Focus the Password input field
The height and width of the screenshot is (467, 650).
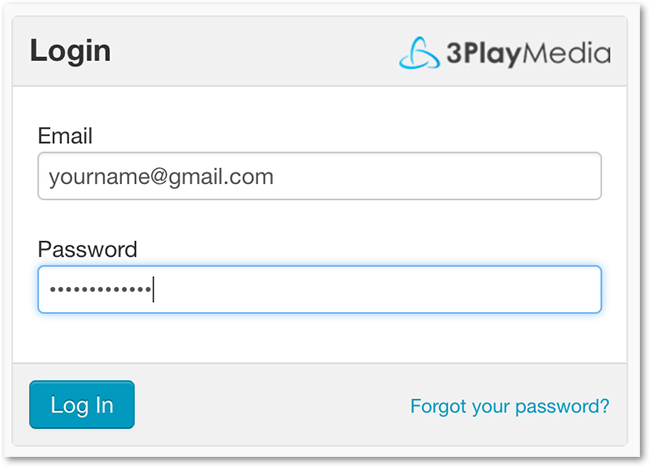click(x=319, y=289)
